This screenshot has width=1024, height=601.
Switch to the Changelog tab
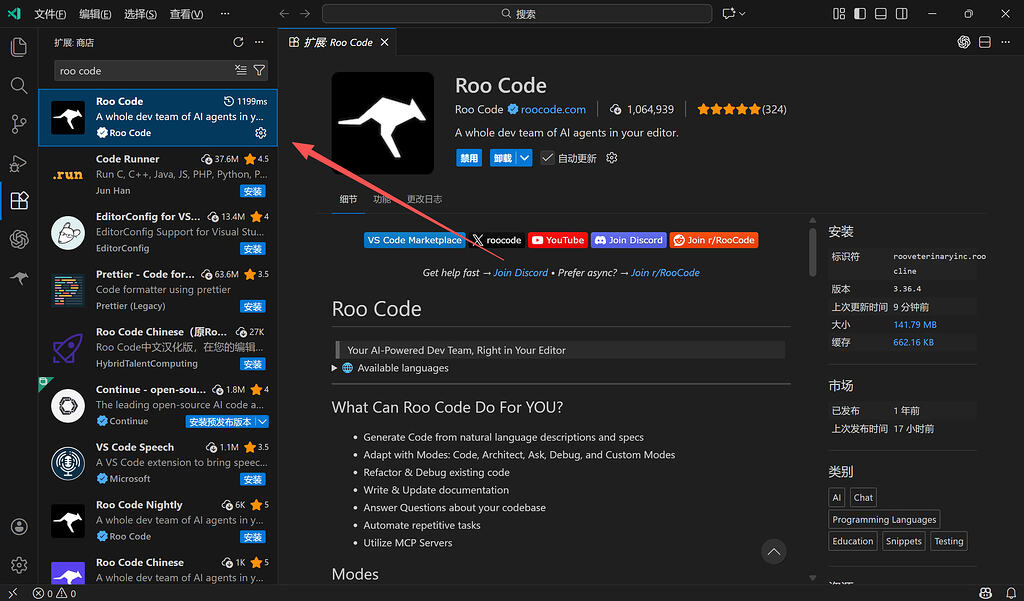point(424,199)
